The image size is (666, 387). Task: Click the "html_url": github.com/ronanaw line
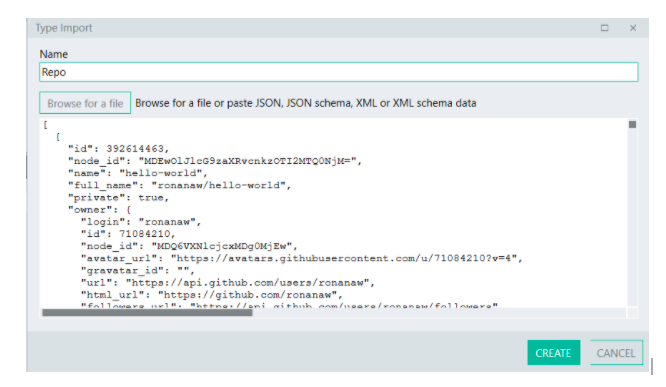pos(212,295)
